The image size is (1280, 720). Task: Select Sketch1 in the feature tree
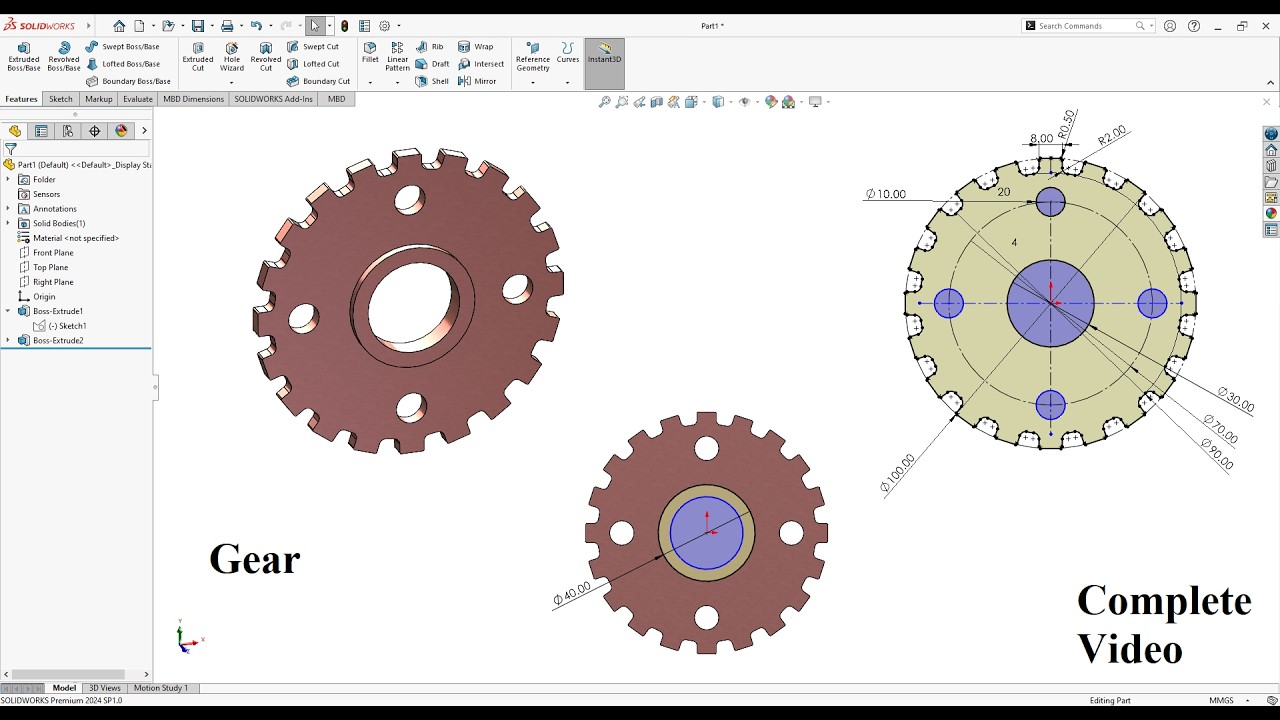click(60, 326)
